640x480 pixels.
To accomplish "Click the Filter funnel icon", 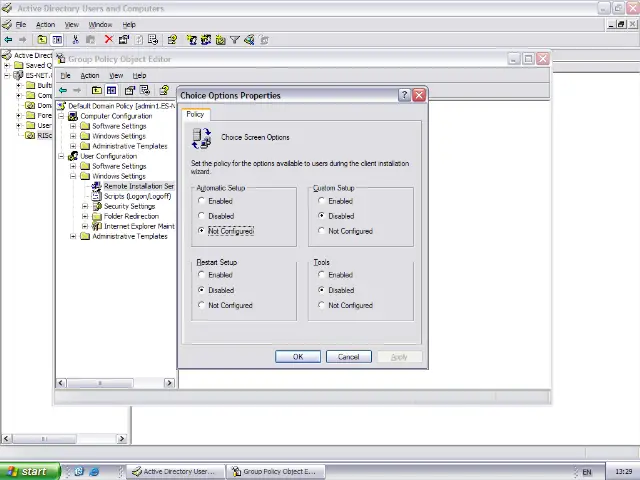I will 235,40.
